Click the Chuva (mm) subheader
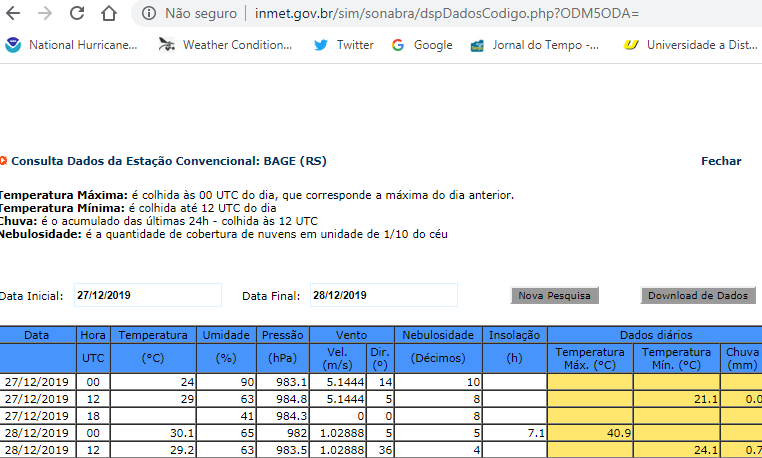Screen dimensions: 762x458 pos(742,358)
